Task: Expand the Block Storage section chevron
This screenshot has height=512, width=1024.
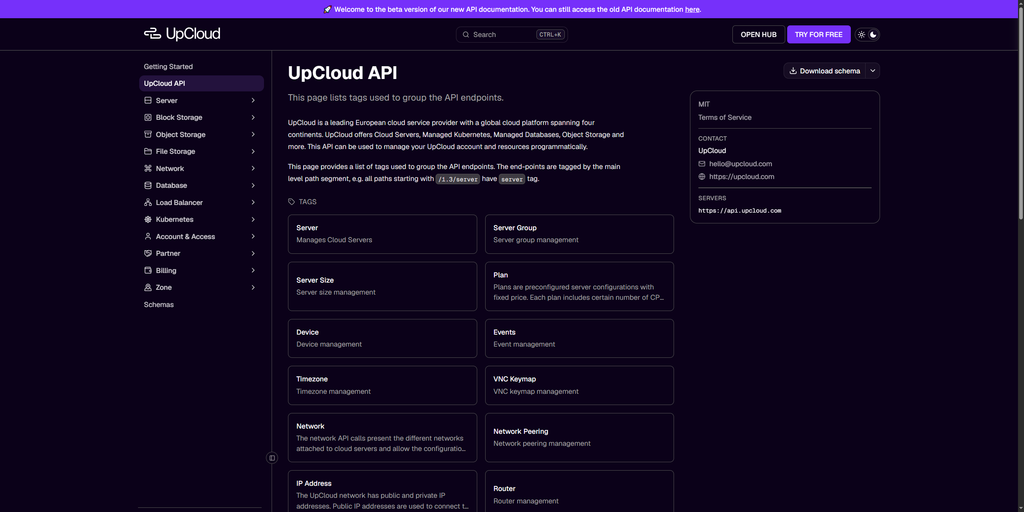Action: click(x=253, y=118)
